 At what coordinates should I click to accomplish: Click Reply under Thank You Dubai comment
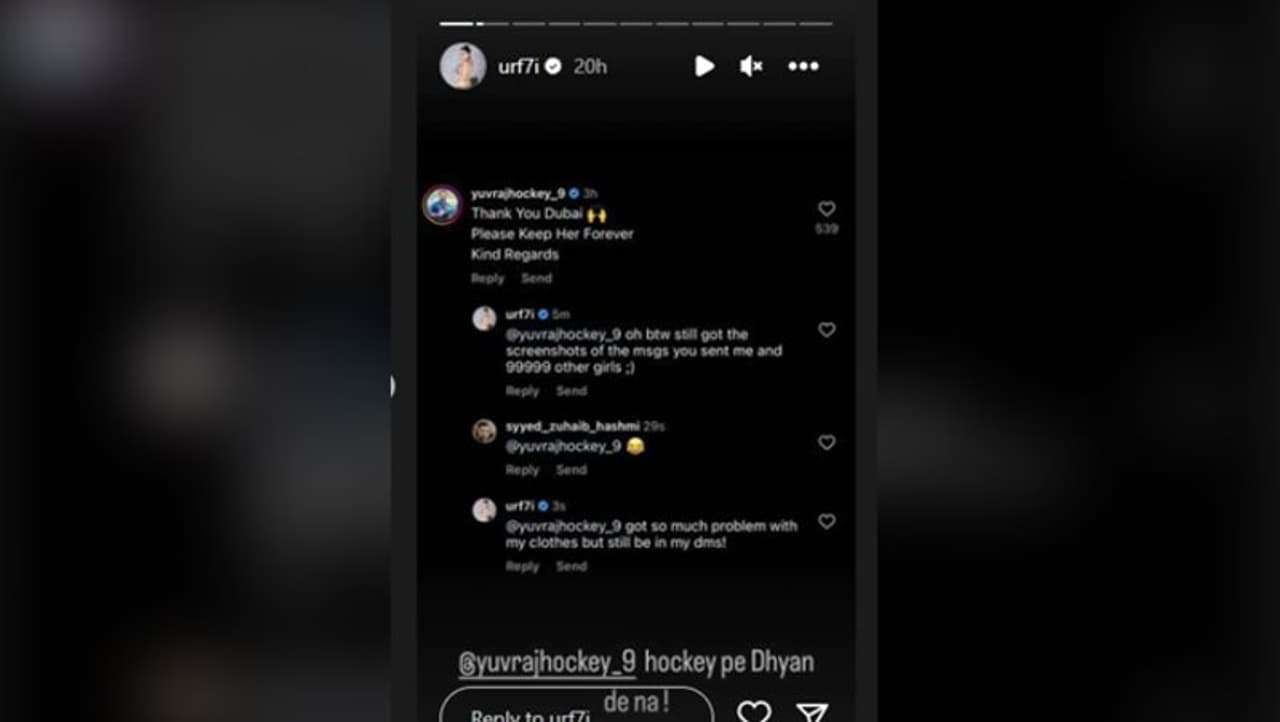488,278
